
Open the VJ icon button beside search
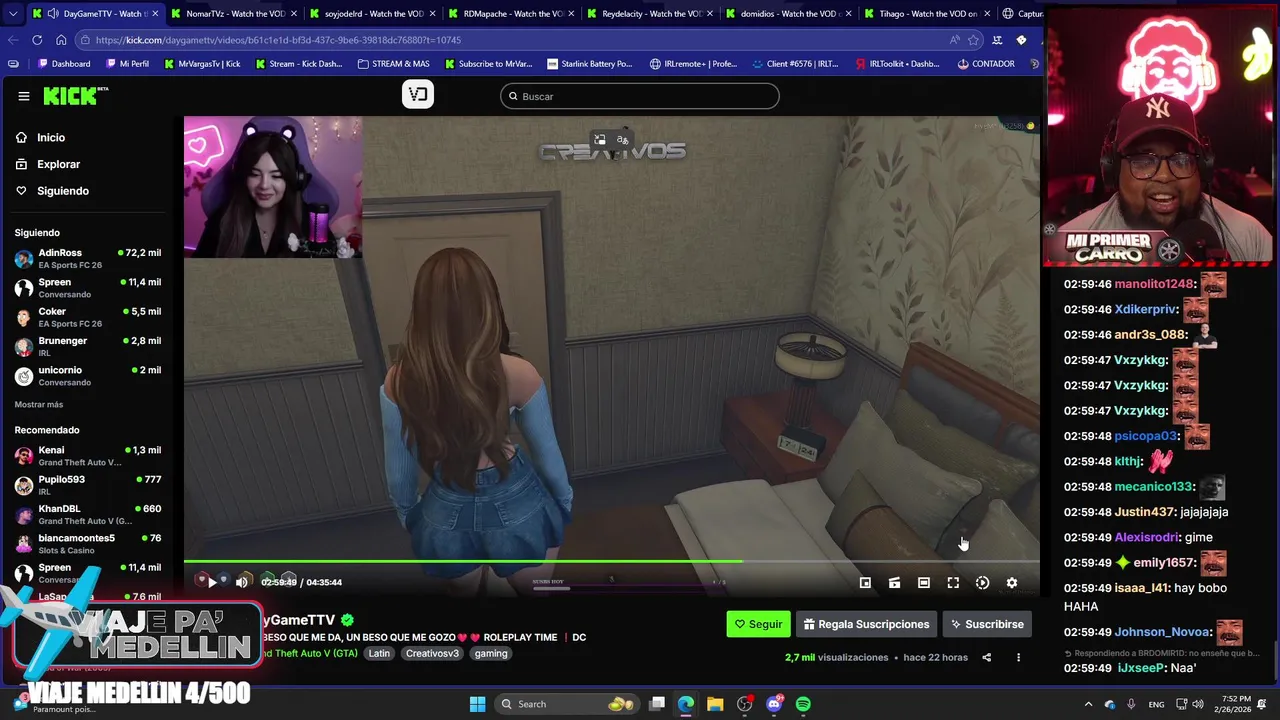pos(418,95)
